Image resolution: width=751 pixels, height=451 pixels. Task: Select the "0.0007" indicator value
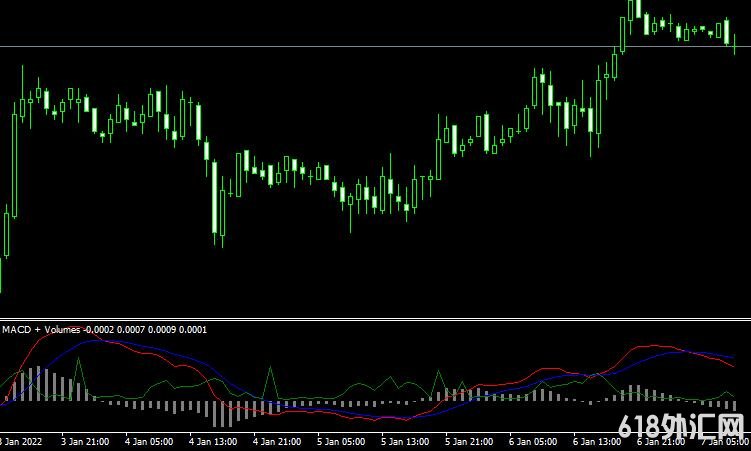[131, 330]
